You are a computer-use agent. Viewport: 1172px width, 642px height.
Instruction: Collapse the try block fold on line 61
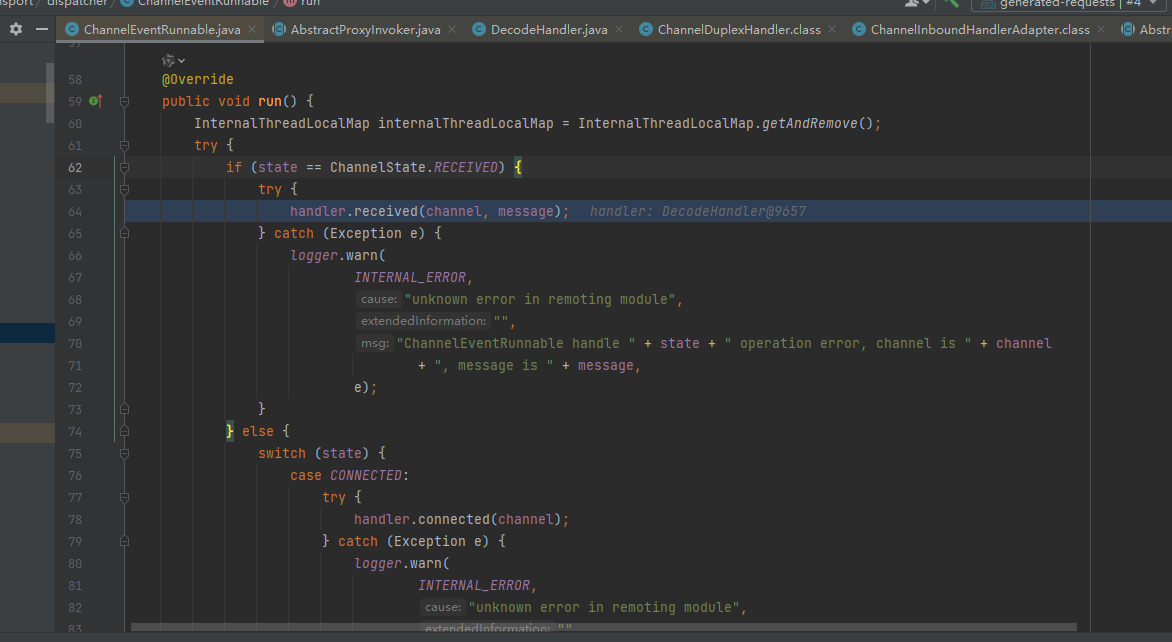click(125, 146)
